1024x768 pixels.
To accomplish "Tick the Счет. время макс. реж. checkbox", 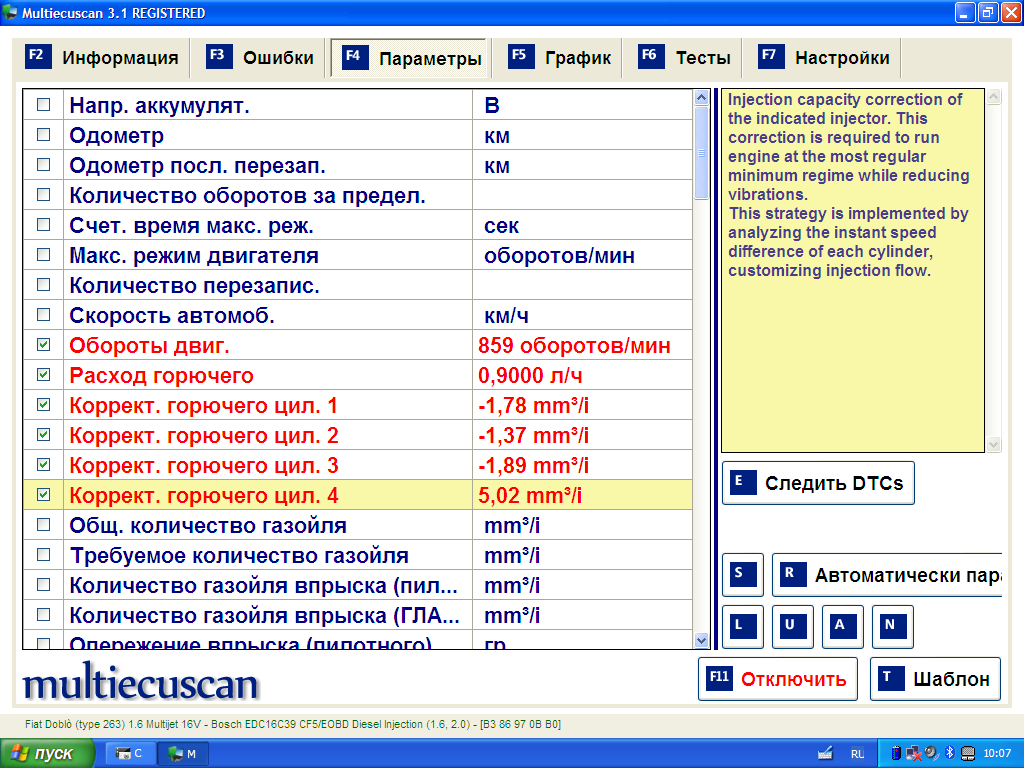I will [44, 225].
